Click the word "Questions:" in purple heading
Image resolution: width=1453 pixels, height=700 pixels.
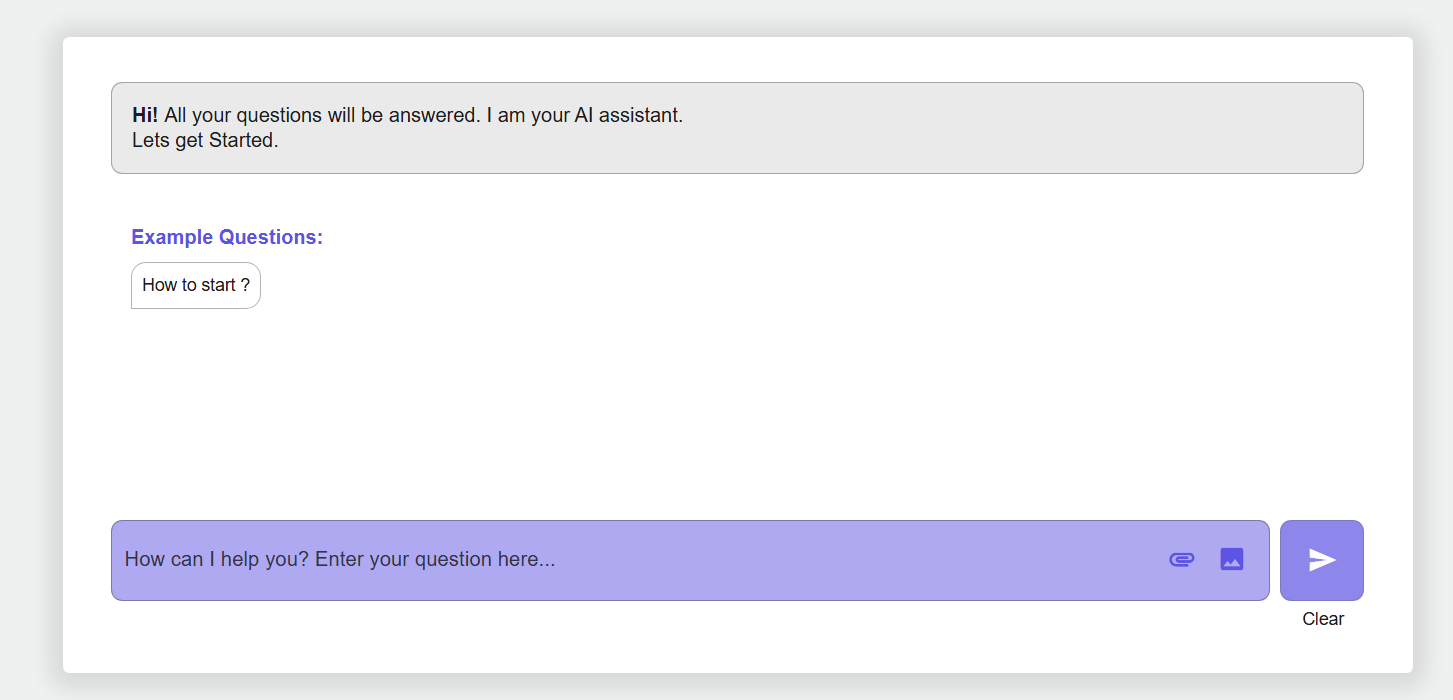271,237
